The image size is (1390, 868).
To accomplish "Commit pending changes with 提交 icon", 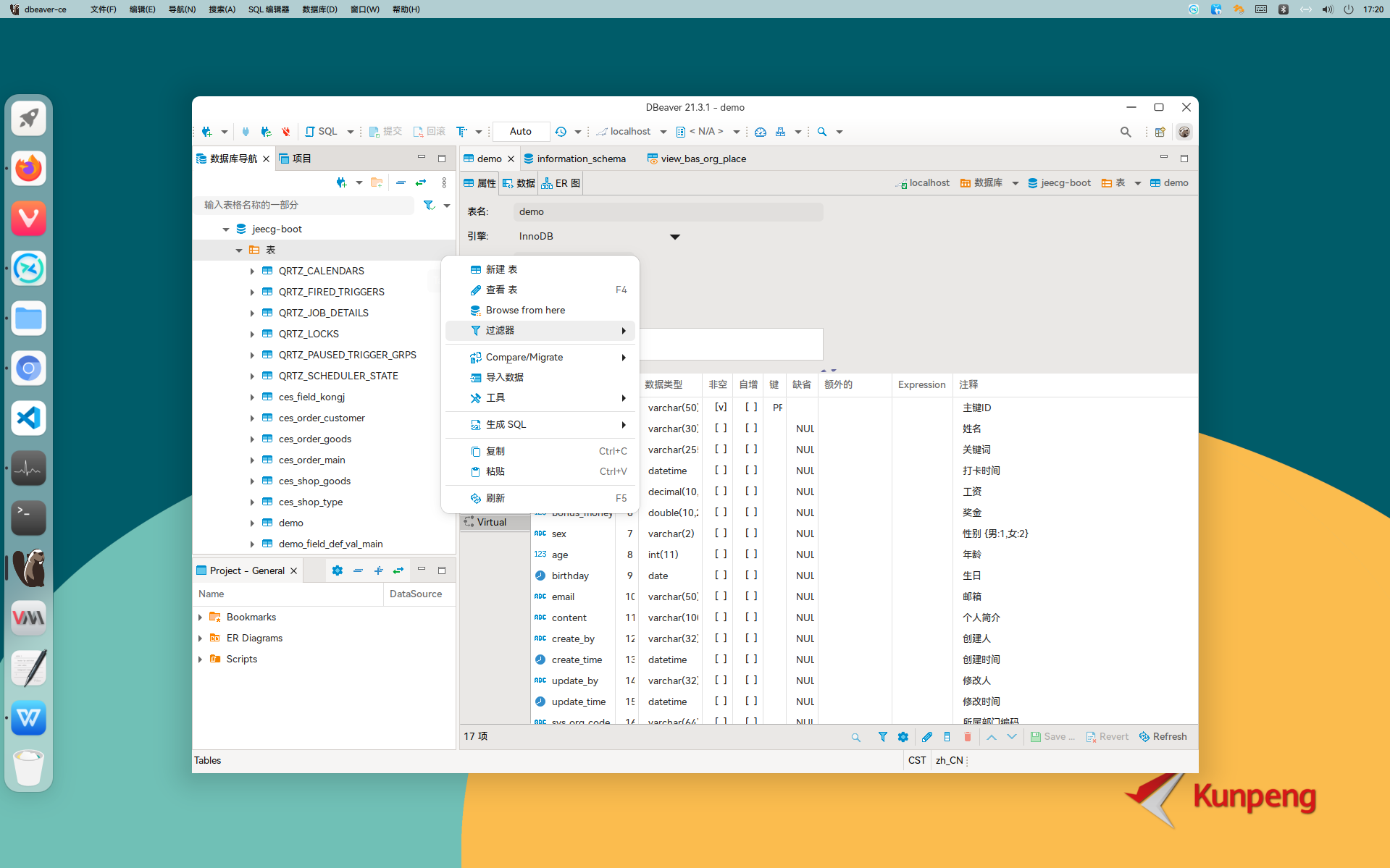I will pyautogui.click(x=386, y=131).
